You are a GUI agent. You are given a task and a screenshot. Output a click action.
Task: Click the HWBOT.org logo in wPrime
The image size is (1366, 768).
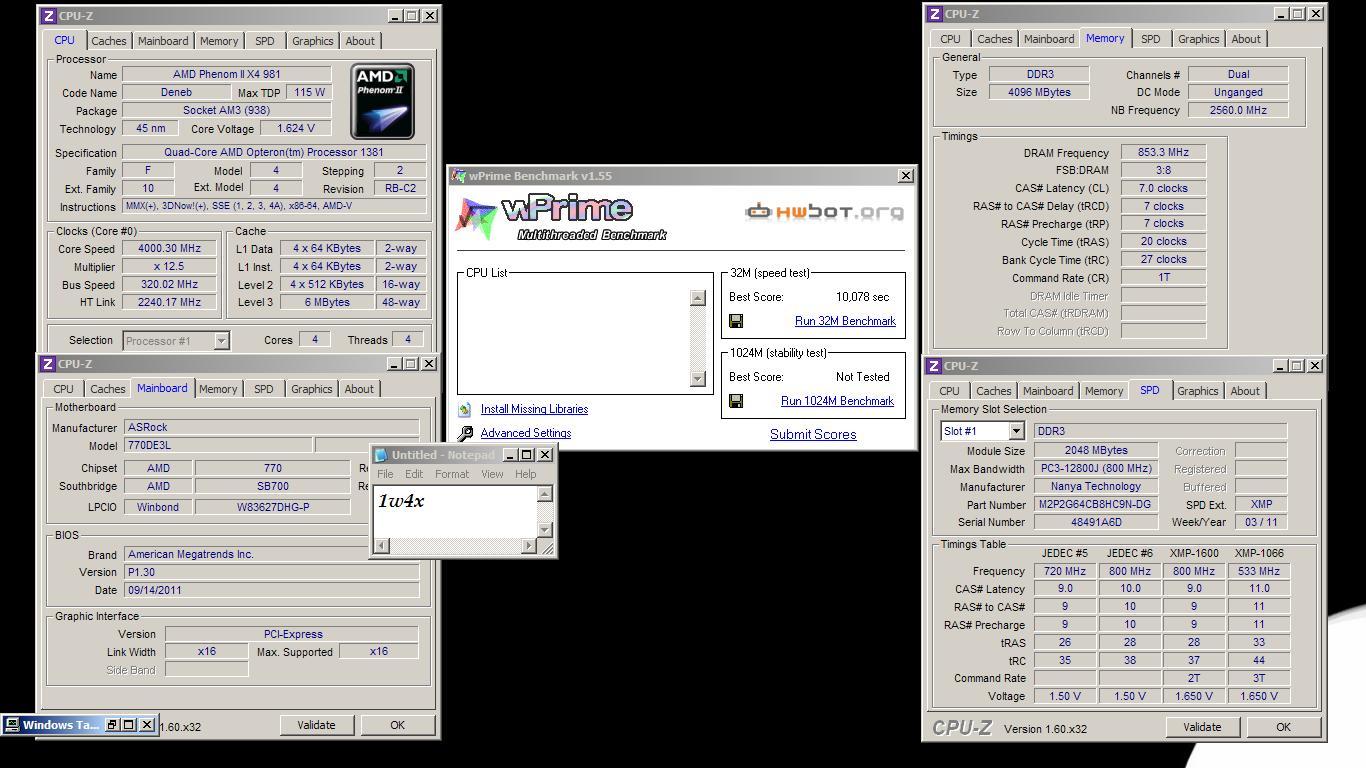(x=825, y=211)
